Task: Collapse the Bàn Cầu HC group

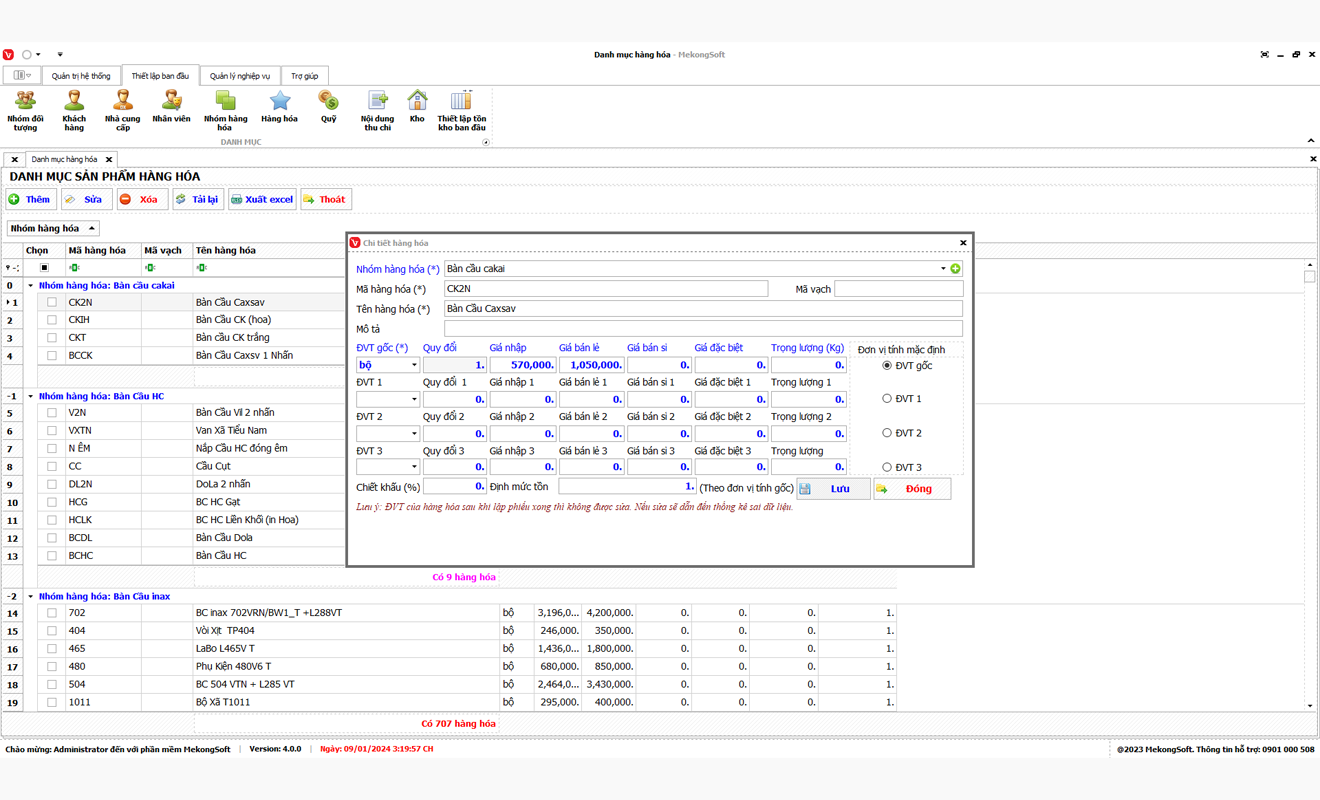Action: tap(30, 397)
